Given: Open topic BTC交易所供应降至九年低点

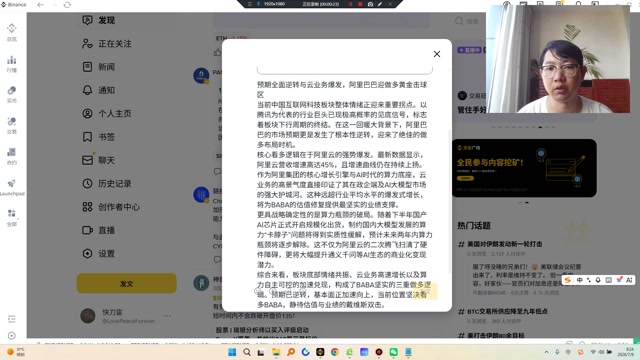Looking at the screenshot, I should tap(507, 311).
